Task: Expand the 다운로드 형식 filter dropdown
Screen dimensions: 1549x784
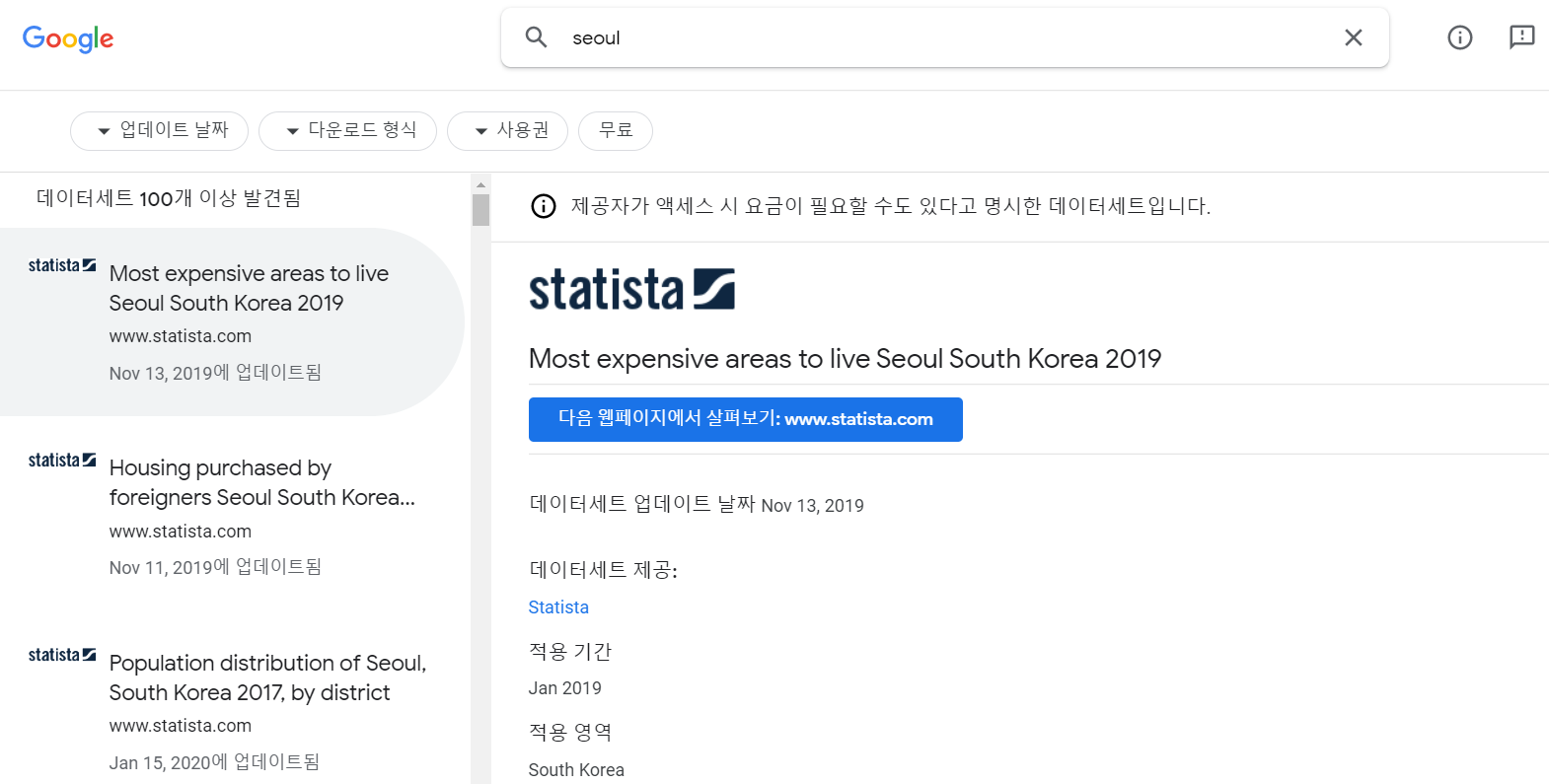Action: (347, 130)
